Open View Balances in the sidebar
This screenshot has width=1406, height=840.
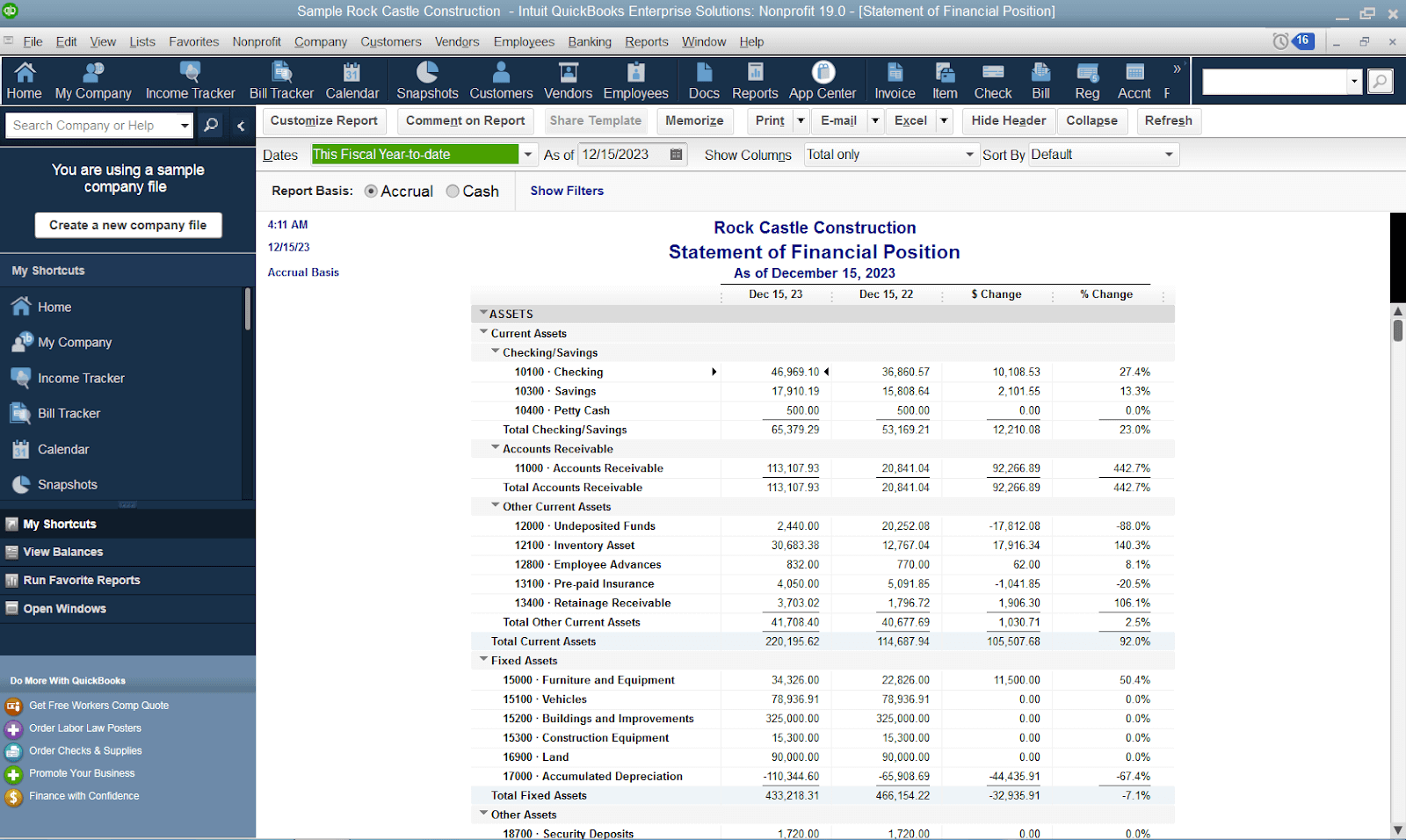(128, 552)
